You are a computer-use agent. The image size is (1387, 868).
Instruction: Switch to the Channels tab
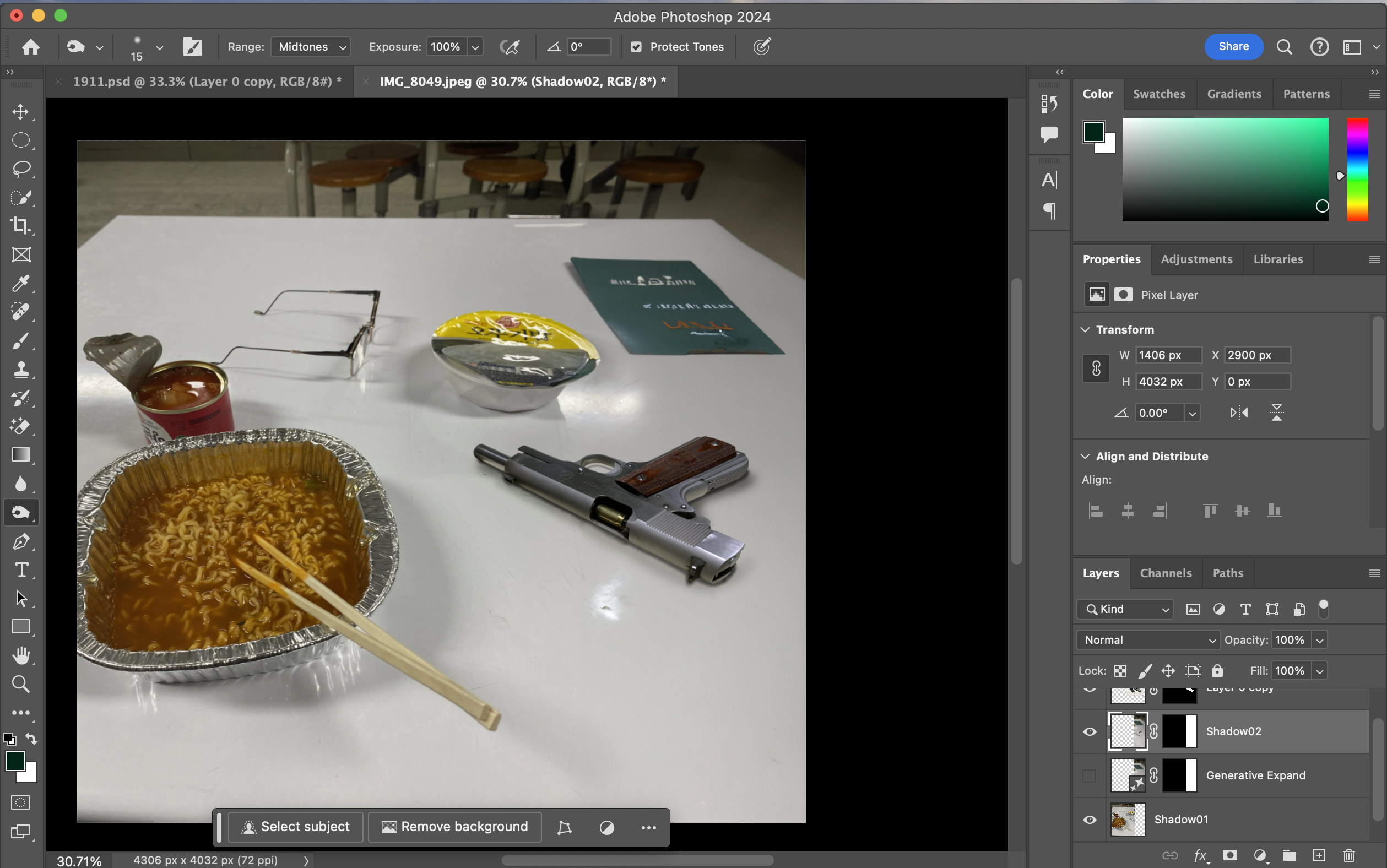1166,573
